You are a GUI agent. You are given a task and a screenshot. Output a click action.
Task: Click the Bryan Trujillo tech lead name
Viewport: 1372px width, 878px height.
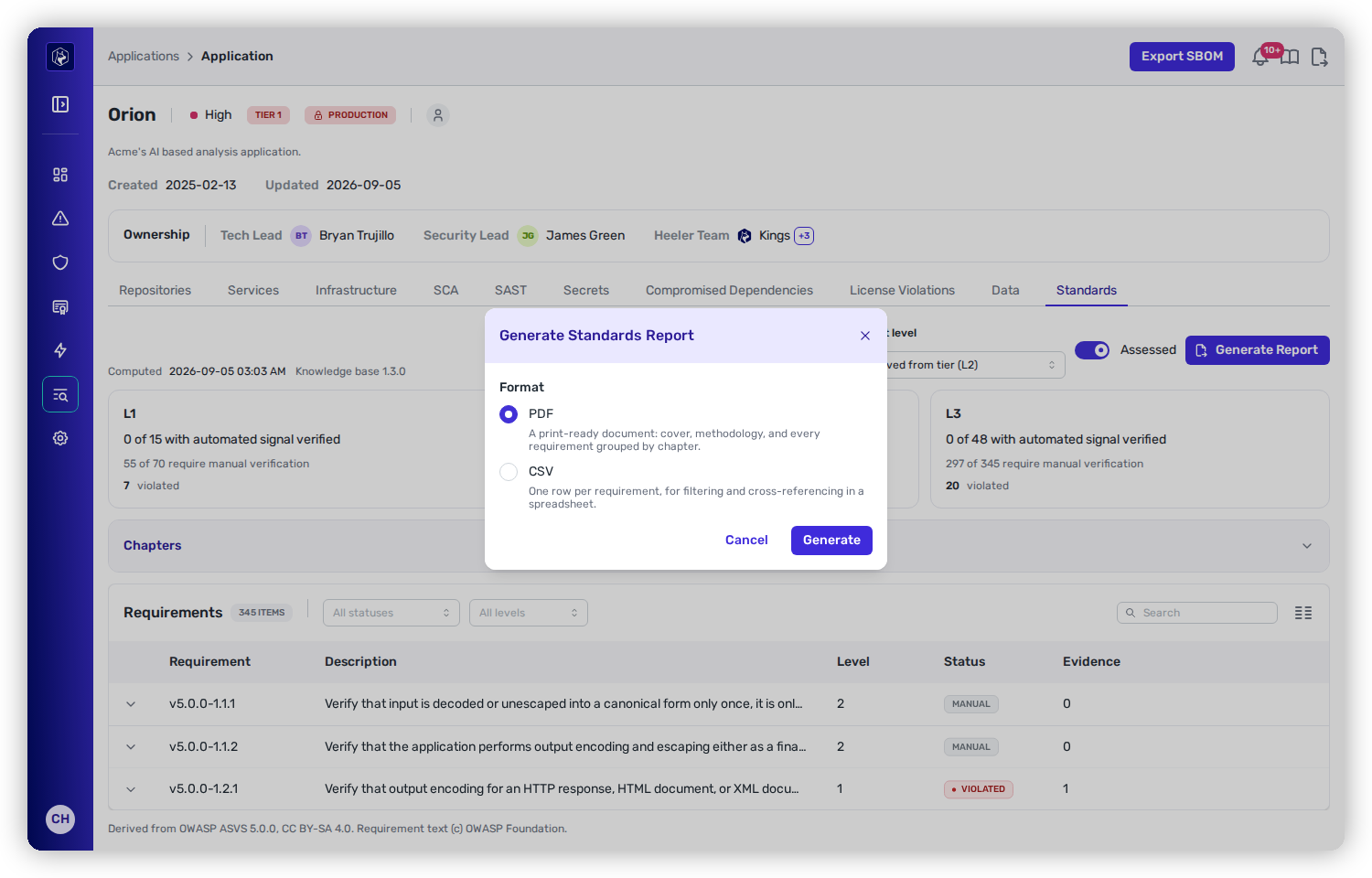[357, 235]
